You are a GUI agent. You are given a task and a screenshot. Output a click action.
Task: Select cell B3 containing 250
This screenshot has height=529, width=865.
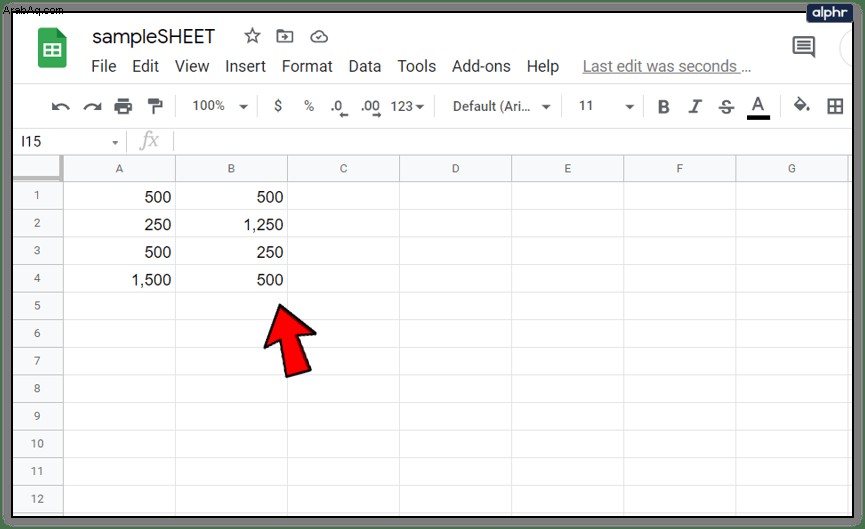[231, 251]
